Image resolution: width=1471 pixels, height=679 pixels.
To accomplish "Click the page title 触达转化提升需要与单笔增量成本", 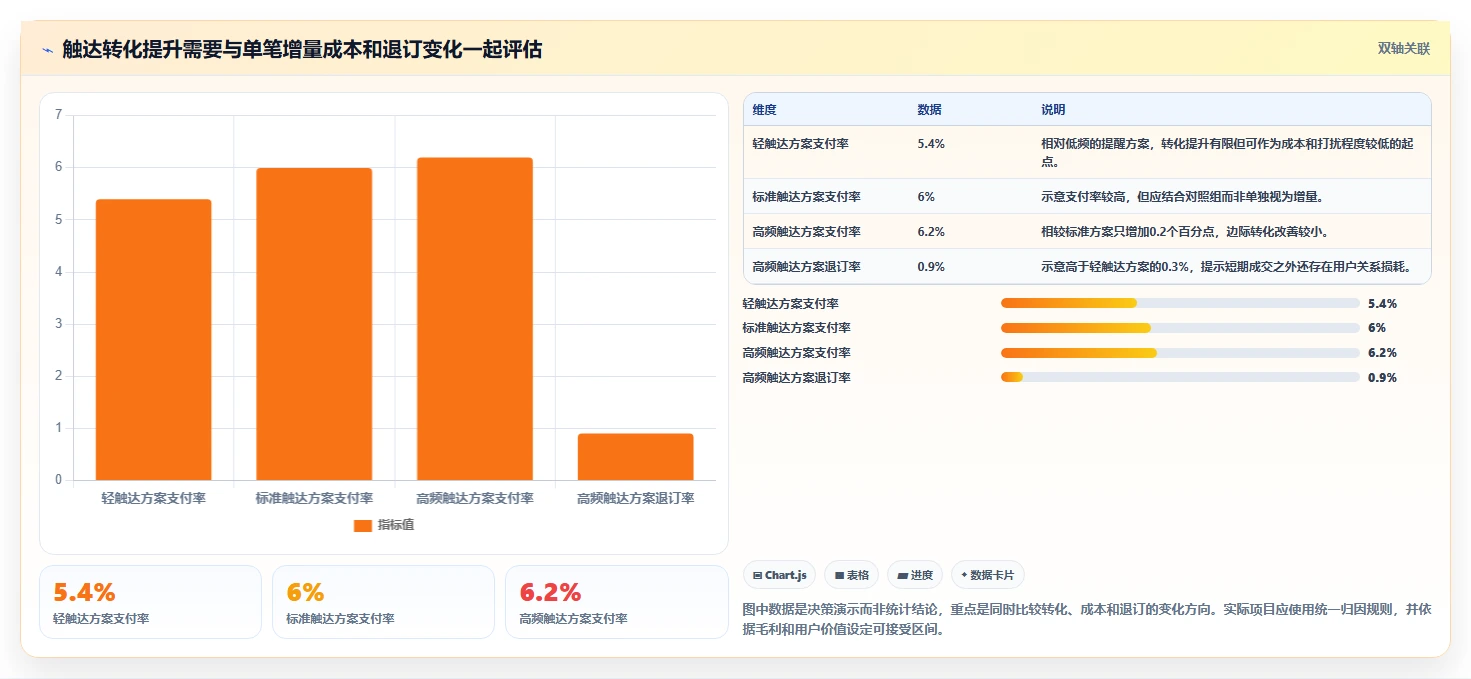I will pyautogui.click(x=302, y=50).
